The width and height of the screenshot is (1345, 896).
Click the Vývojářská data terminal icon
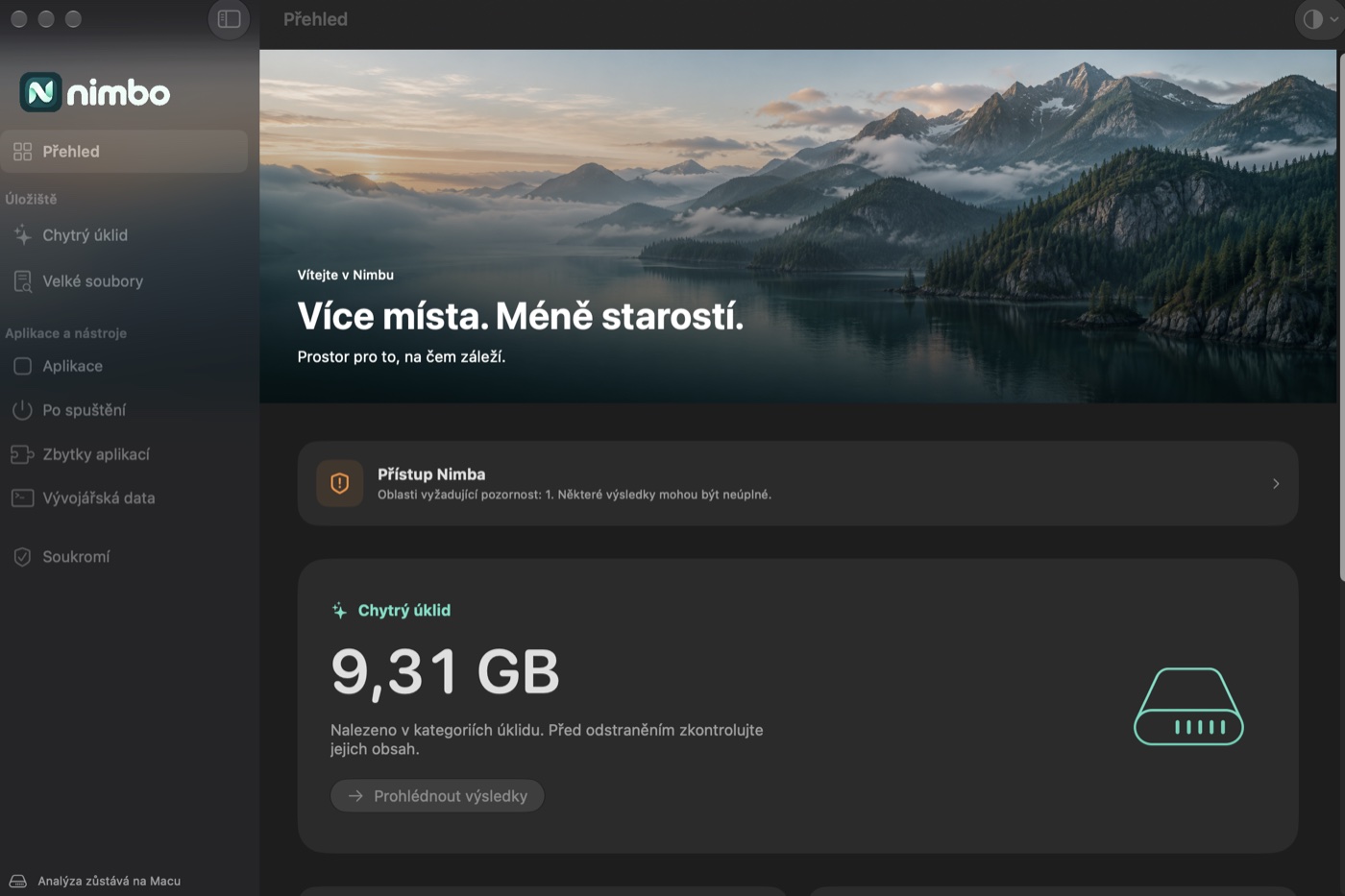(22, 498)
